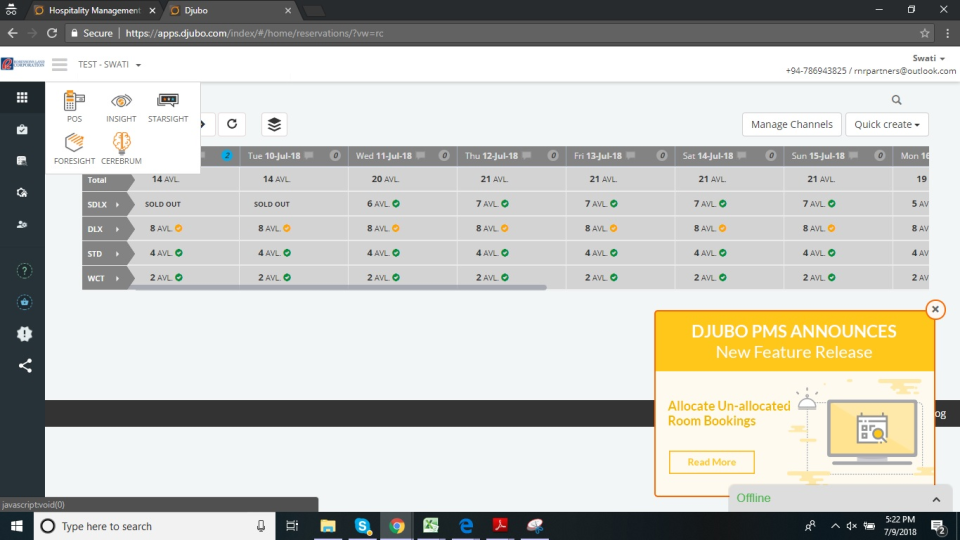
Task: Click the help question mark icon in the sidebar
Action: pyautogui.click(x=24, y=271)
